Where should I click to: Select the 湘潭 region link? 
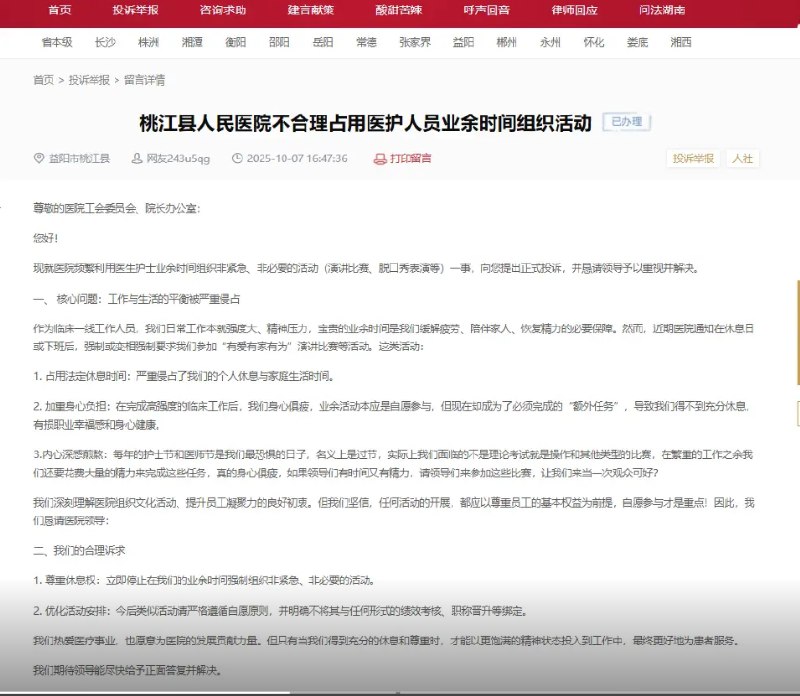(x=192, y=42)
